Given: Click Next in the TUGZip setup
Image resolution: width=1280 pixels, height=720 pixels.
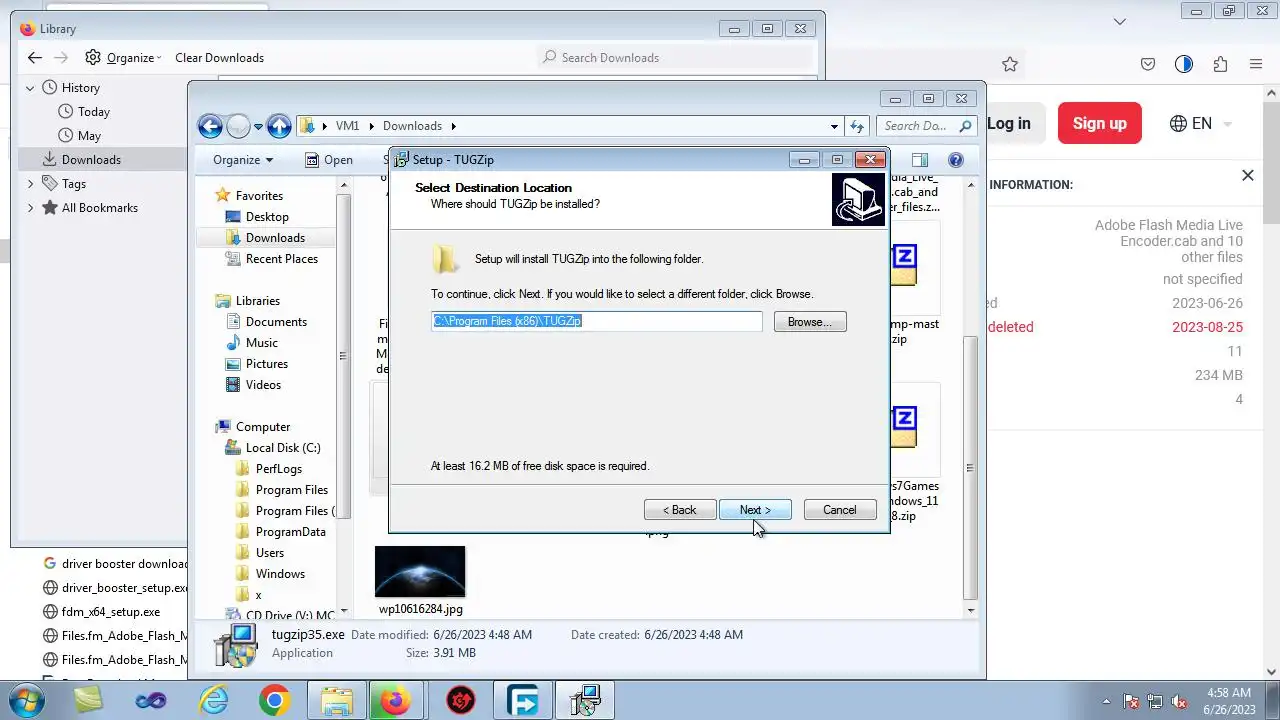Looking at the screenshot, I should coord(755,510).
